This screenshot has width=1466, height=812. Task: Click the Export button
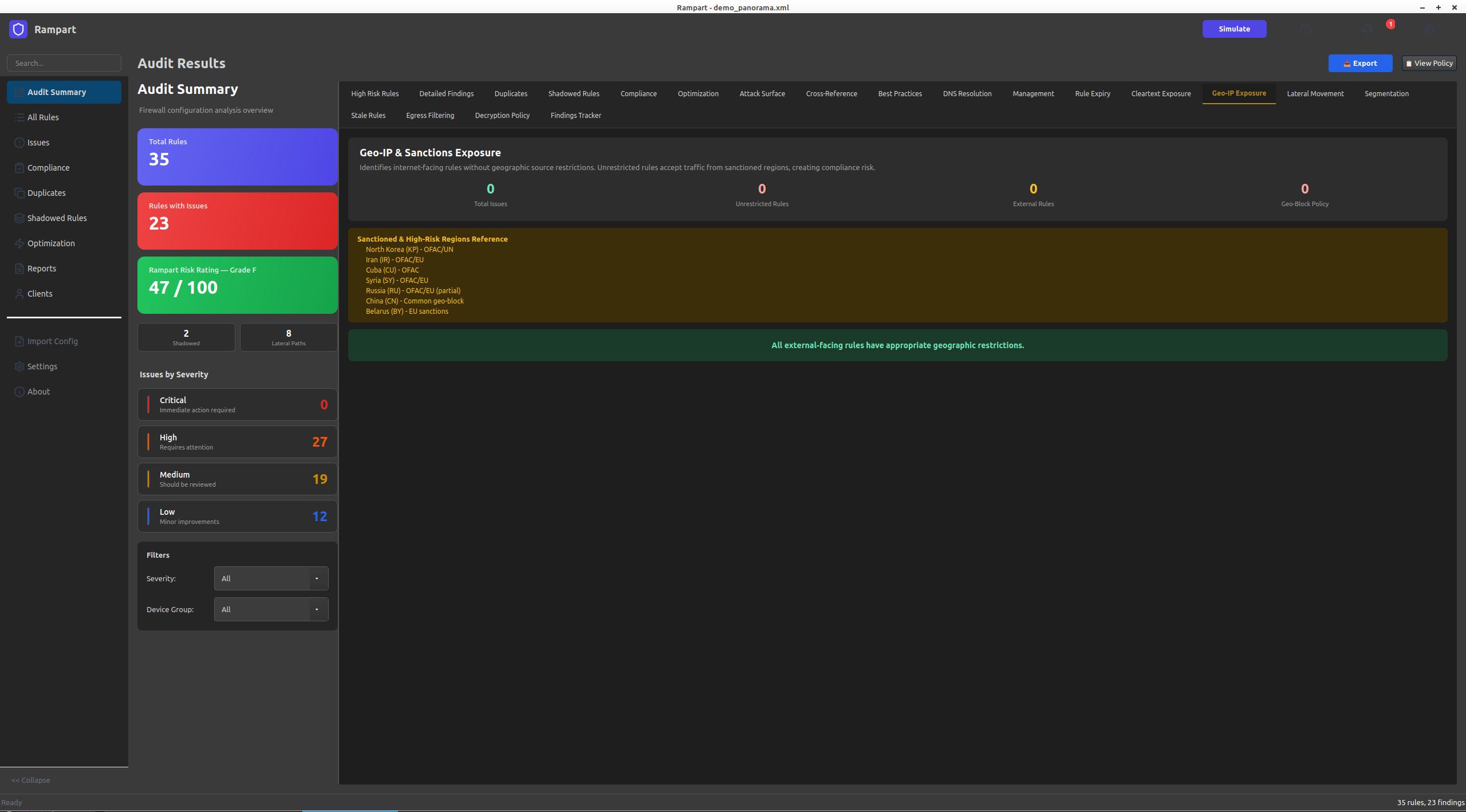(1360, 63)
